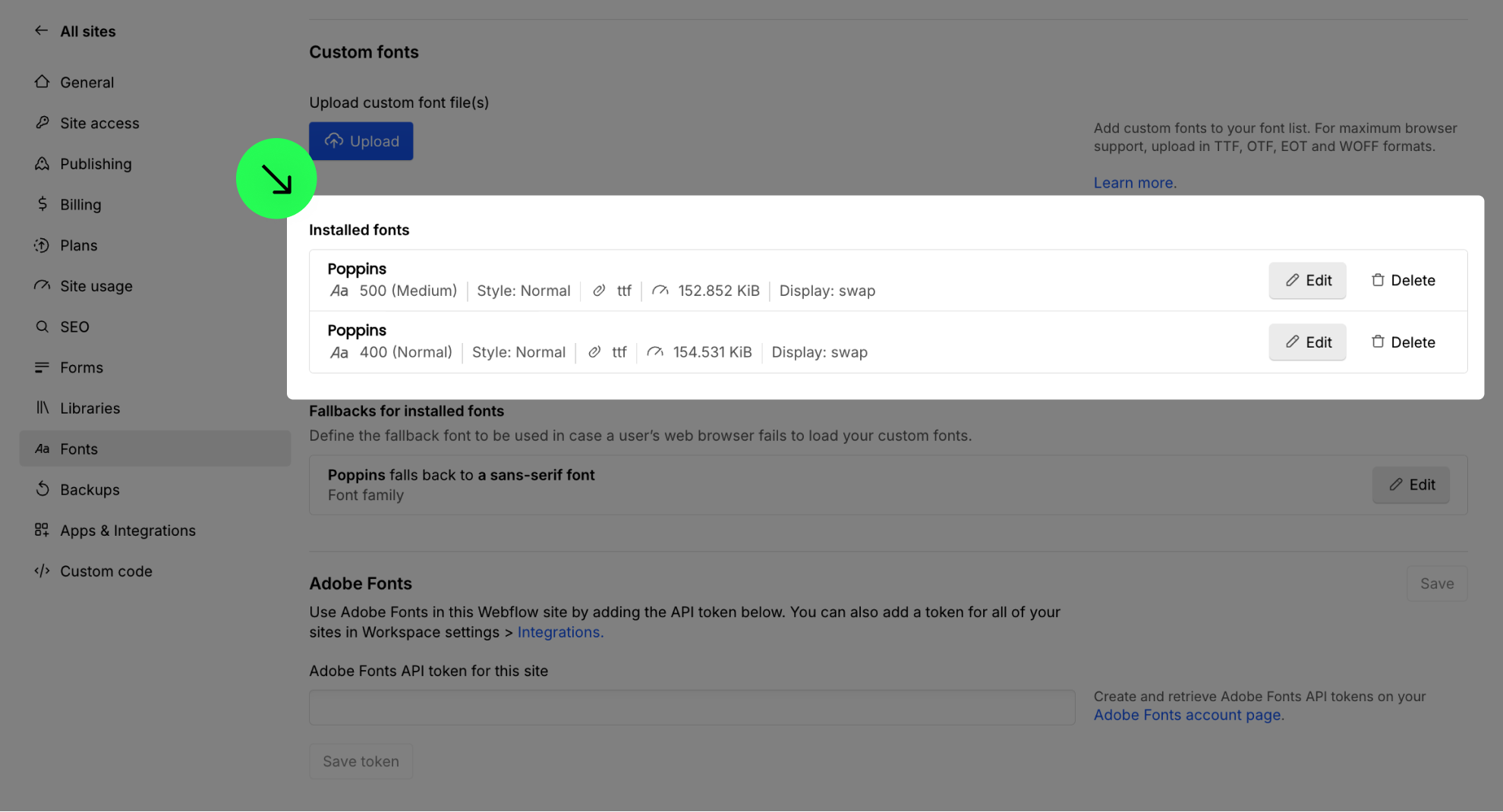Upload a custom font file
The height and width of the screenshot is (812, 1503).
coord(361,141)
